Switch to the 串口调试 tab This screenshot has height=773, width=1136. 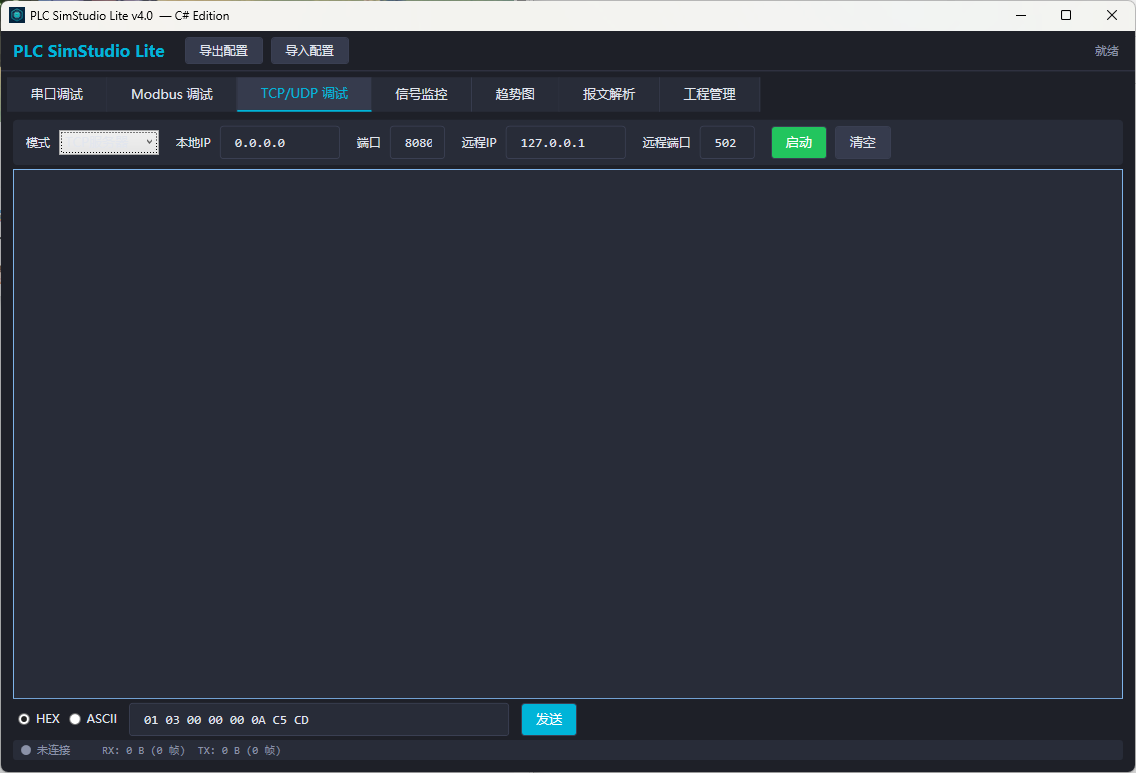point(57,94)
